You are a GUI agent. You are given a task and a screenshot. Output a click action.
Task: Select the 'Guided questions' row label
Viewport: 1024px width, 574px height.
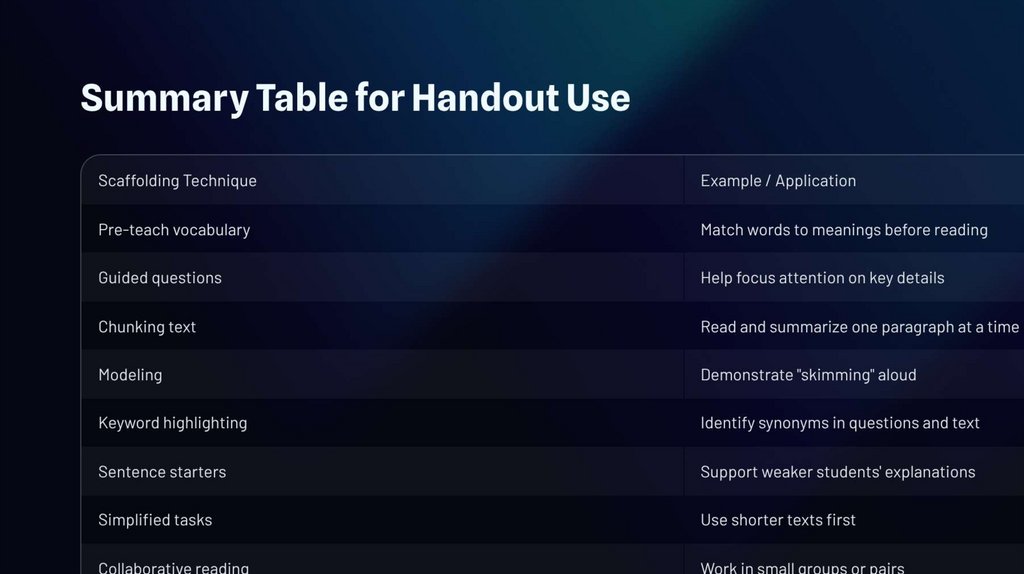click(x=160, y=278)
